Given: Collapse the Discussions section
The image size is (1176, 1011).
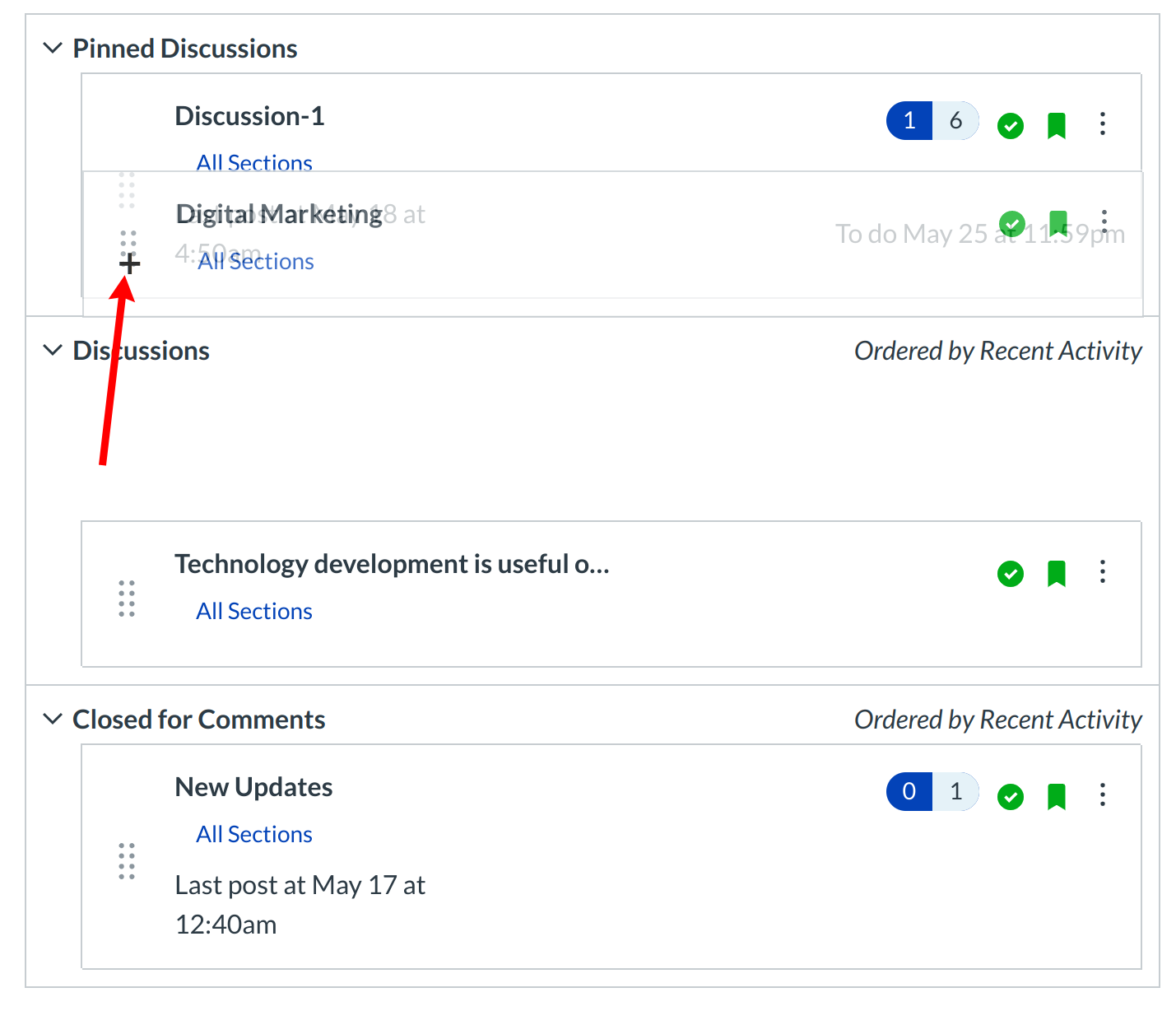Looking at the screenshot, I should 53,351.
